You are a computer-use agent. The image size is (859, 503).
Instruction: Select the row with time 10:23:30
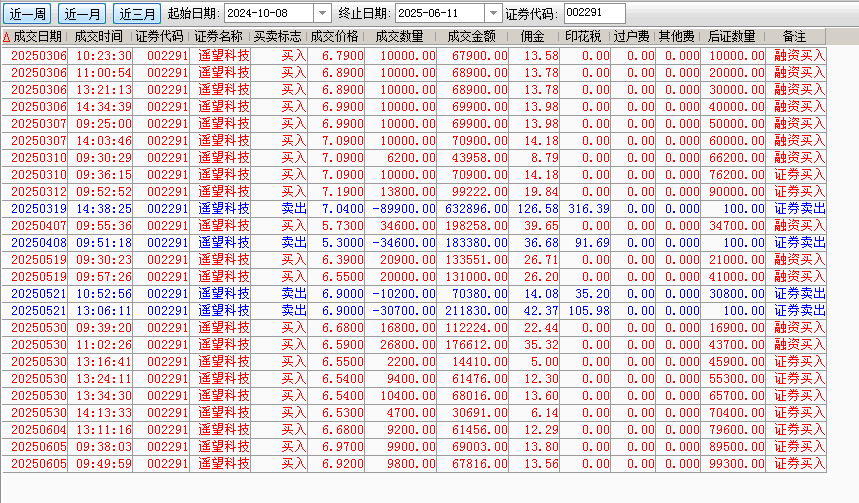(414, 56)
